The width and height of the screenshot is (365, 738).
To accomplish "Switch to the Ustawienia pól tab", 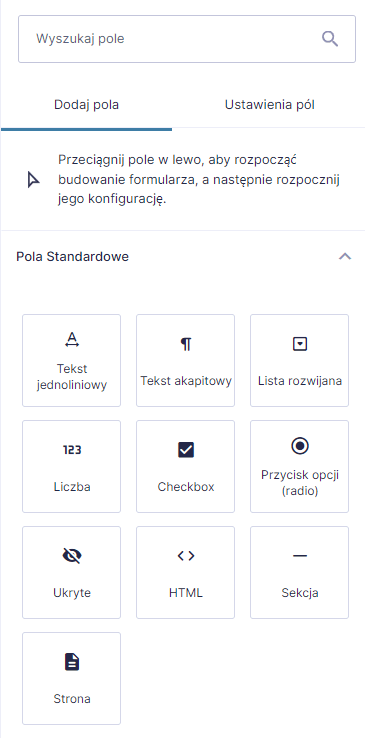I will pyautogui.click(x=270, y=104).
